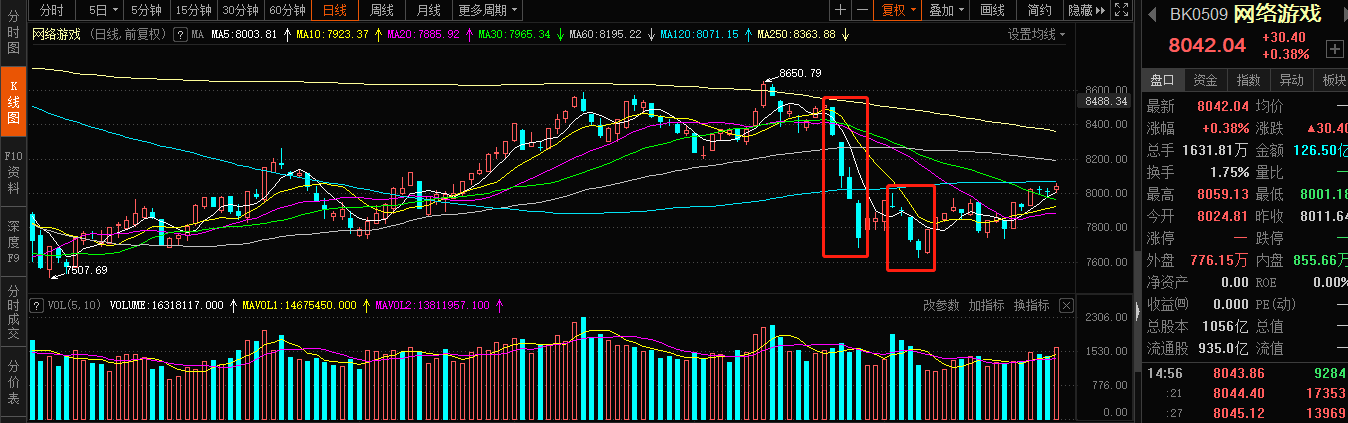Click the MA60:8195.22 value label
The height and width of the screenshot is (423, 1348).
(x=605, y=34)
